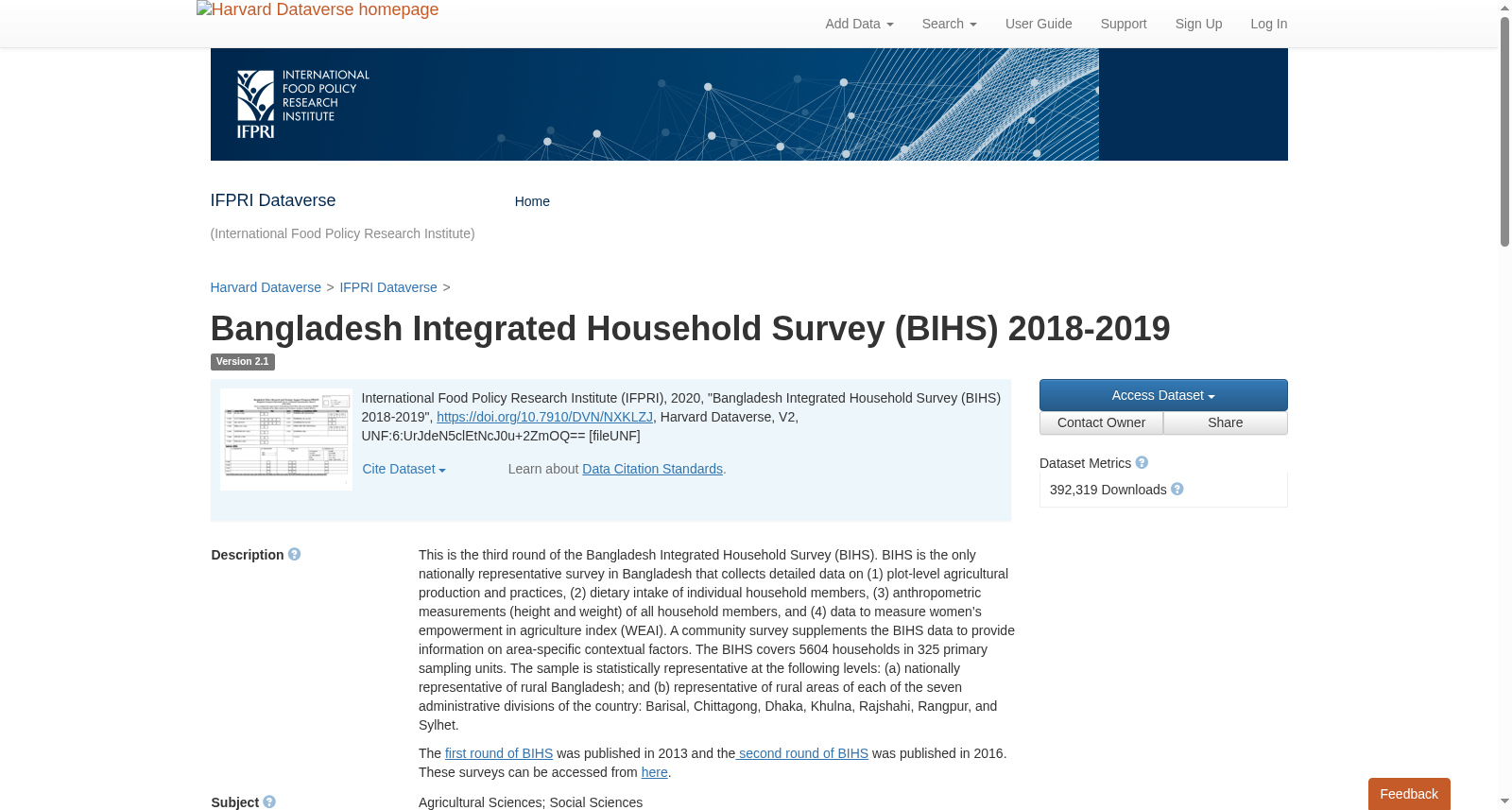
Task: Open Log In page
Action: tap(1268, 24)
